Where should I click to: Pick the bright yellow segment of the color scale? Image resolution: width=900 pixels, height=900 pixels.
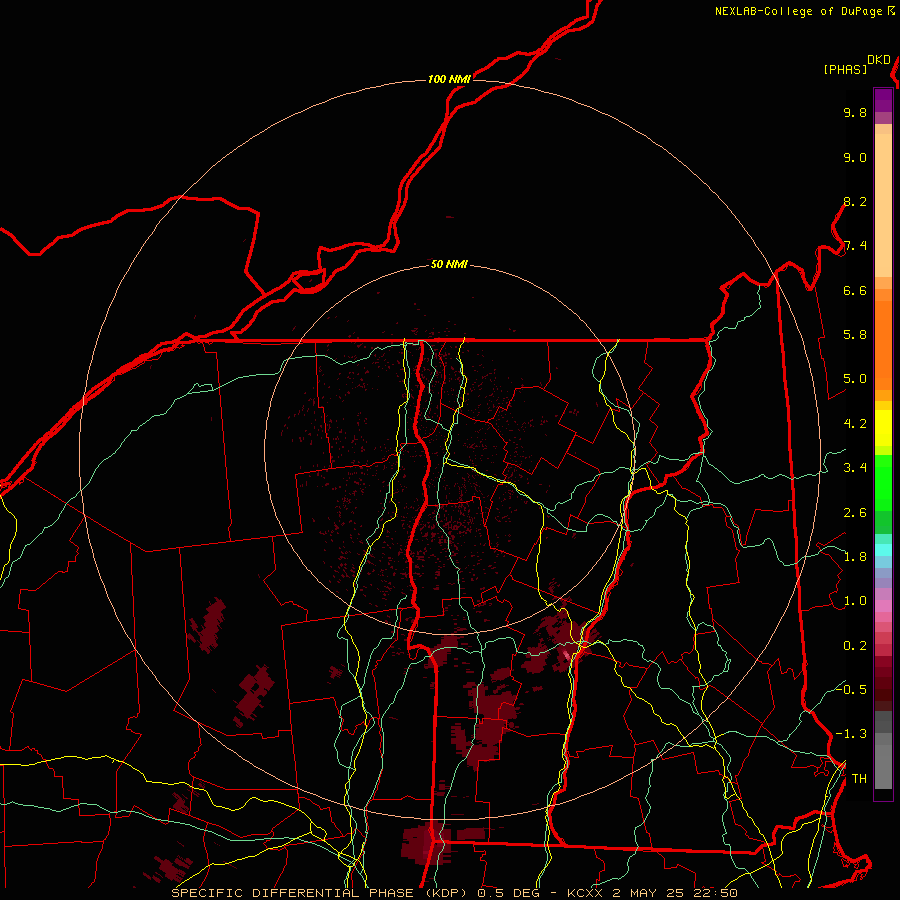pos(883,428)
